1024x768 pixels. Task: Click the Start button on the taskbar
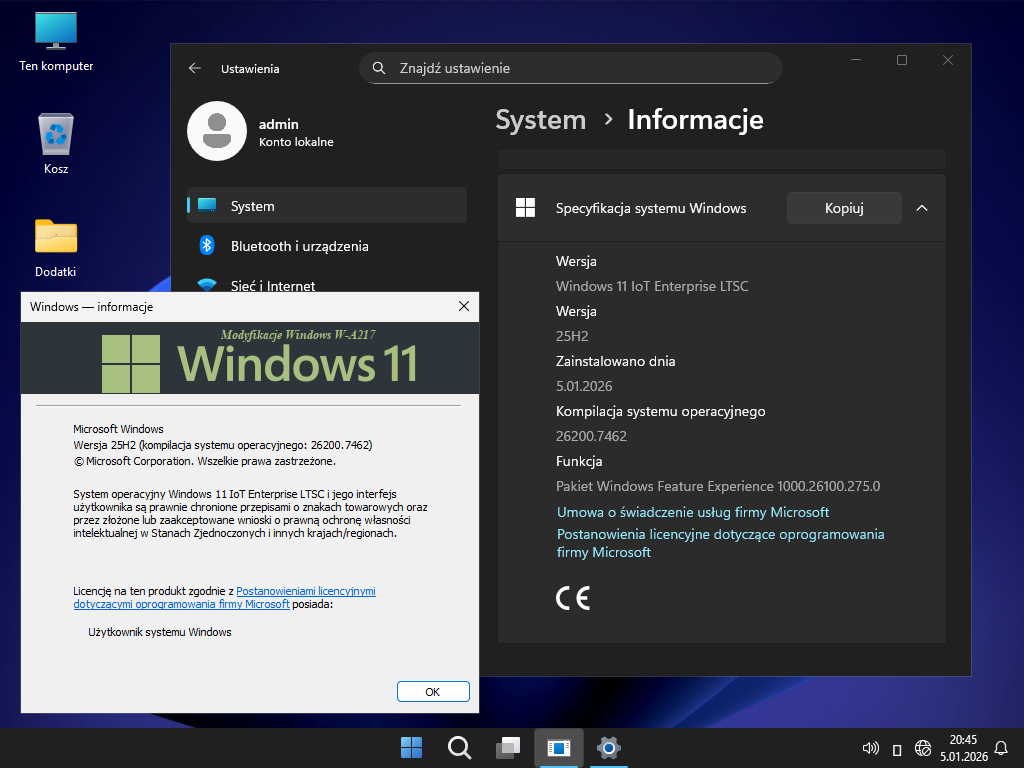coord(411,747)
